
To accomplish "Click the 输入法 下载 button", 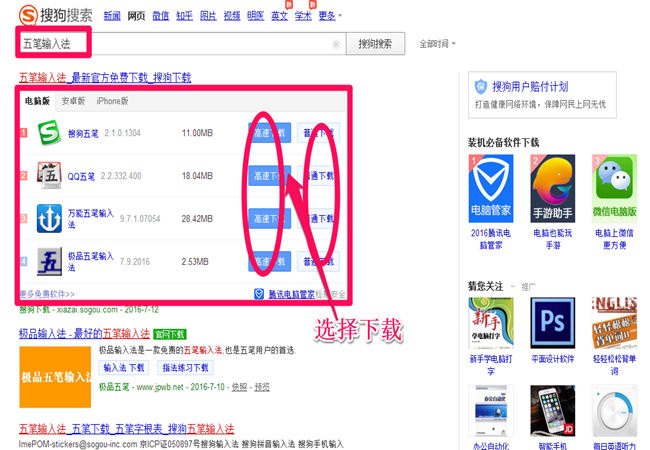I will pyautogui.click(x=124, y=368).
